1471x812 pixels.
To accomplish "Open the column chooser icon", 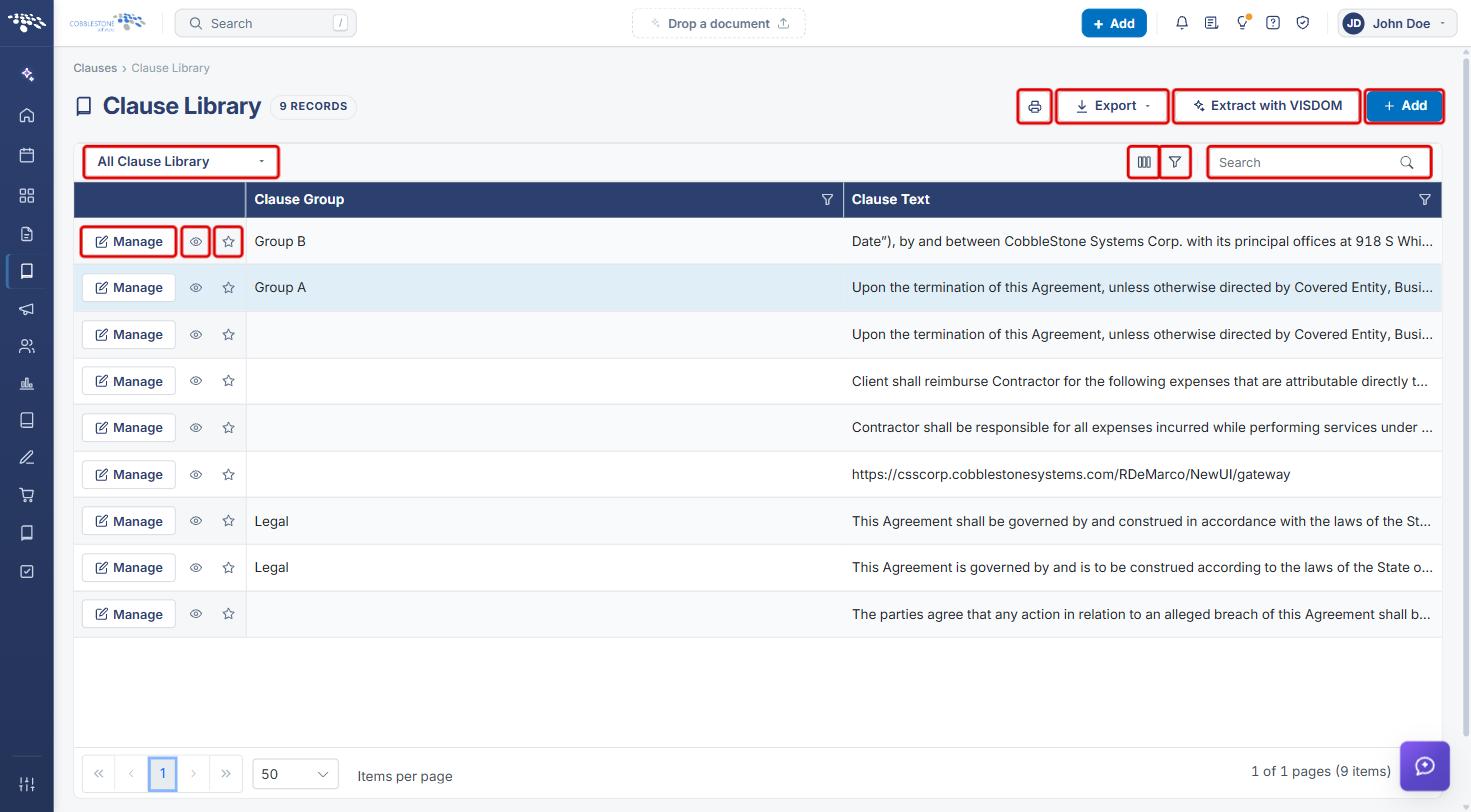I will click(x=1144, y=162).
